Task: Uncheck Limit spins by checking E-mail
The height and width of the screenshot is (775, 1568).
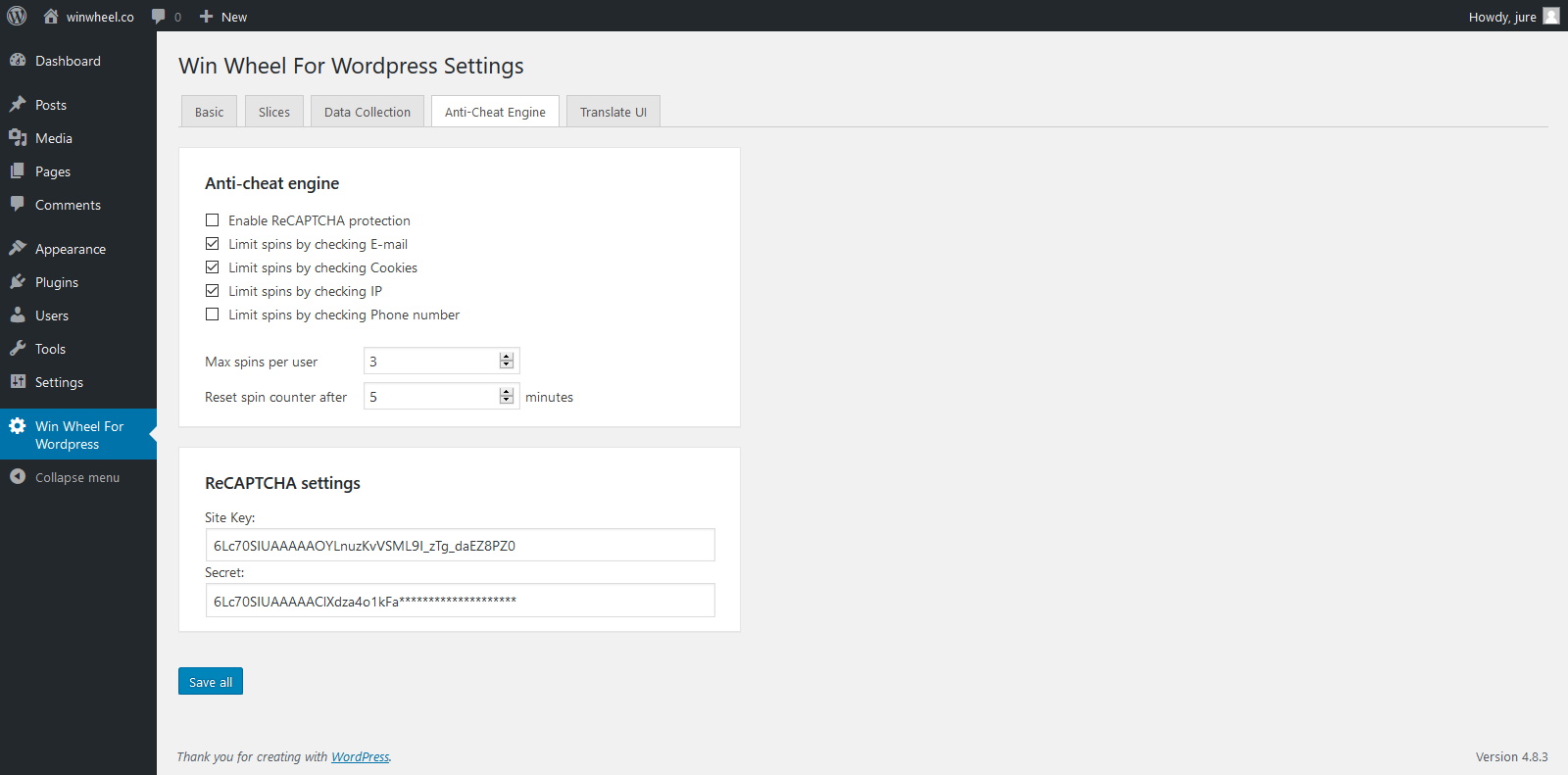Action: [212, 244]
